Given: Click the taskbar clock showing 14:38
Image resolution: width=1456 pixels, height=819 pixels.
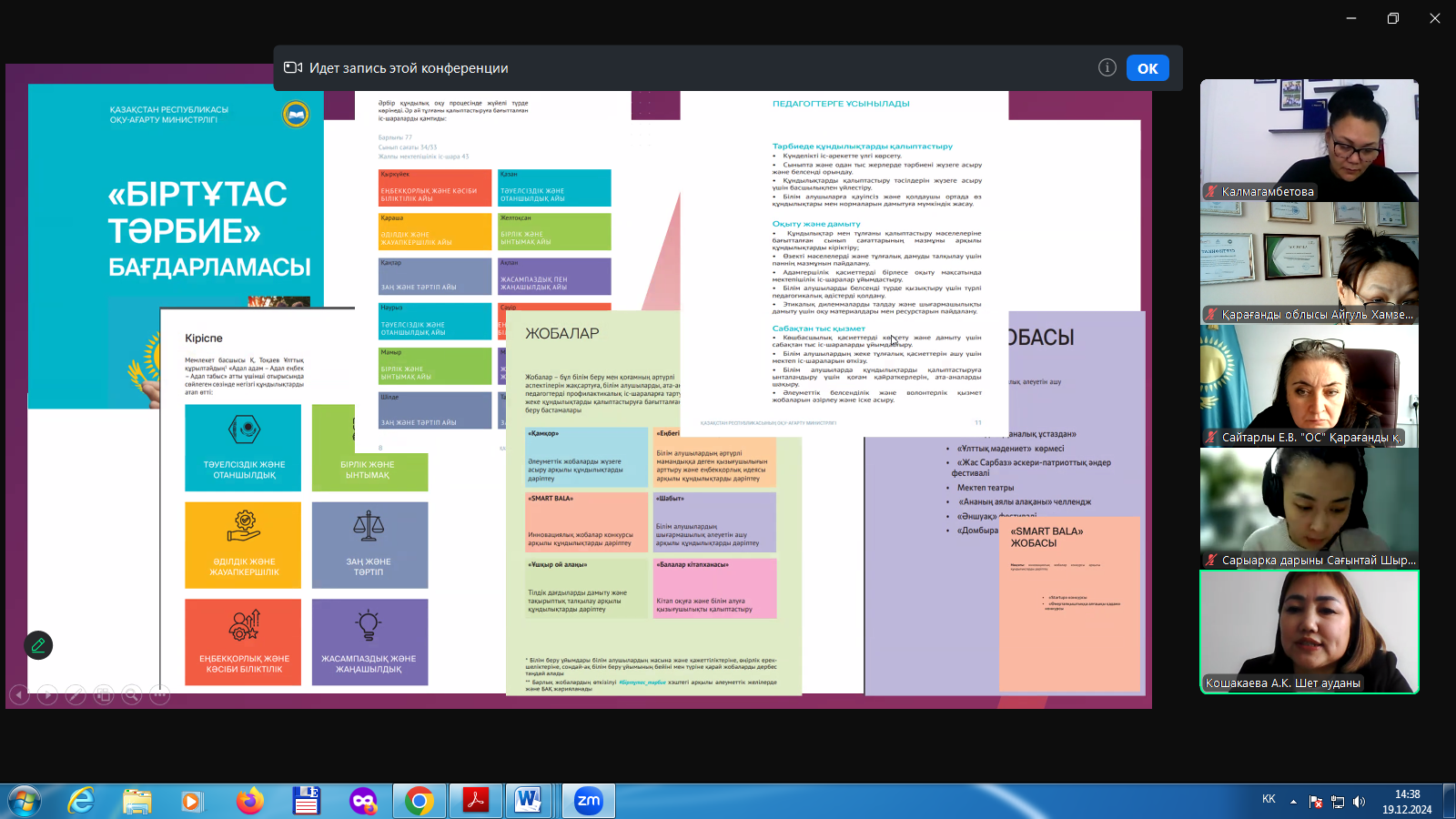Looking at the screenshot, I should coord(1407,802).
